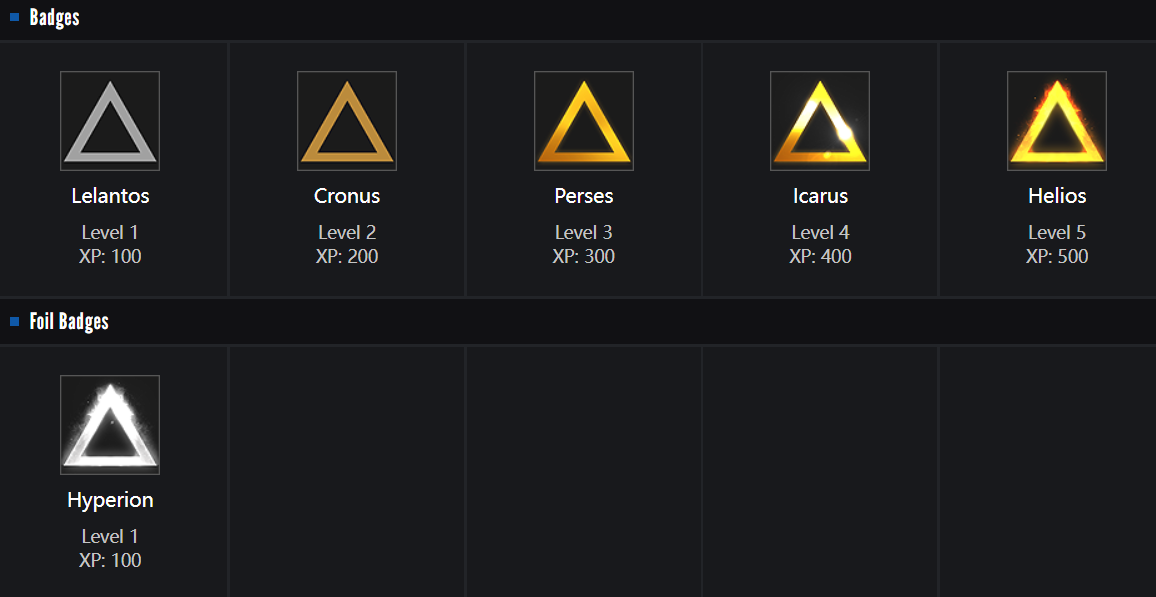Click the blue square beside Foil Badges
Image resolution: width=1156 pixels, height=597 pixels.
[x=15, y=321]
